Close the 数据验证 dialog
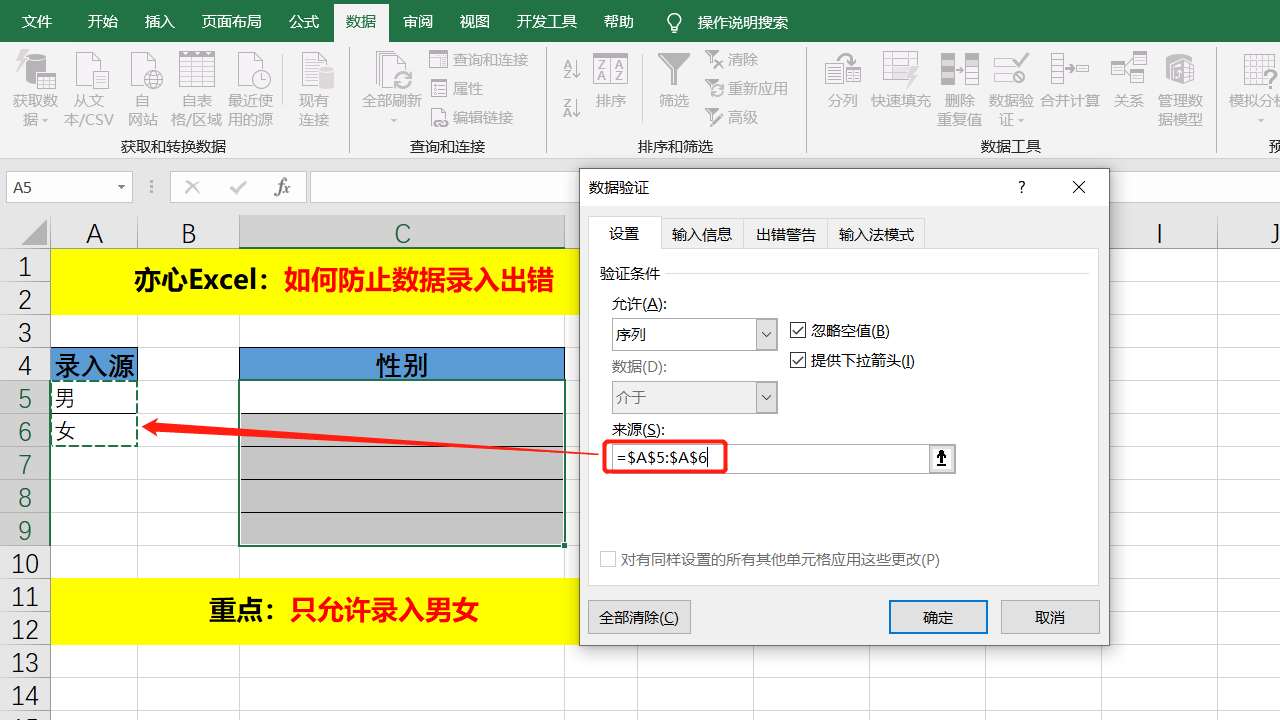The image size is (1280, 720). [x=1078, y=187]
